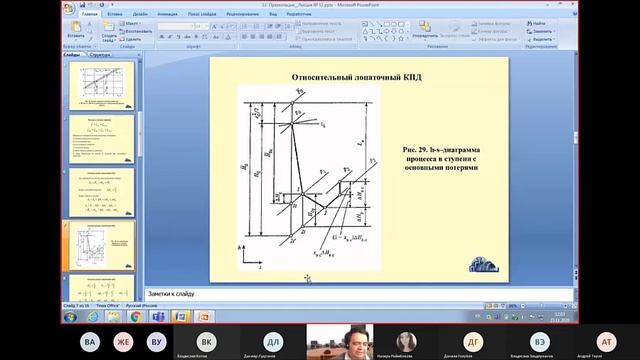Image resolution: width=640 pixels, height=360 pixels.
Task: Click the Упорядочить arrange button
Action: tap(425, 30)
